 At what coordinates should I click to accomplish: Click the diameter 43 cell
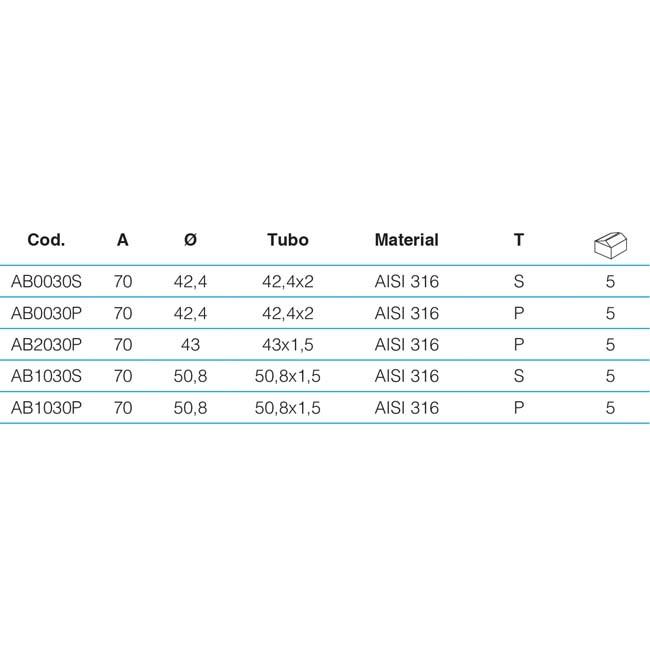click(x=190, y=345)
